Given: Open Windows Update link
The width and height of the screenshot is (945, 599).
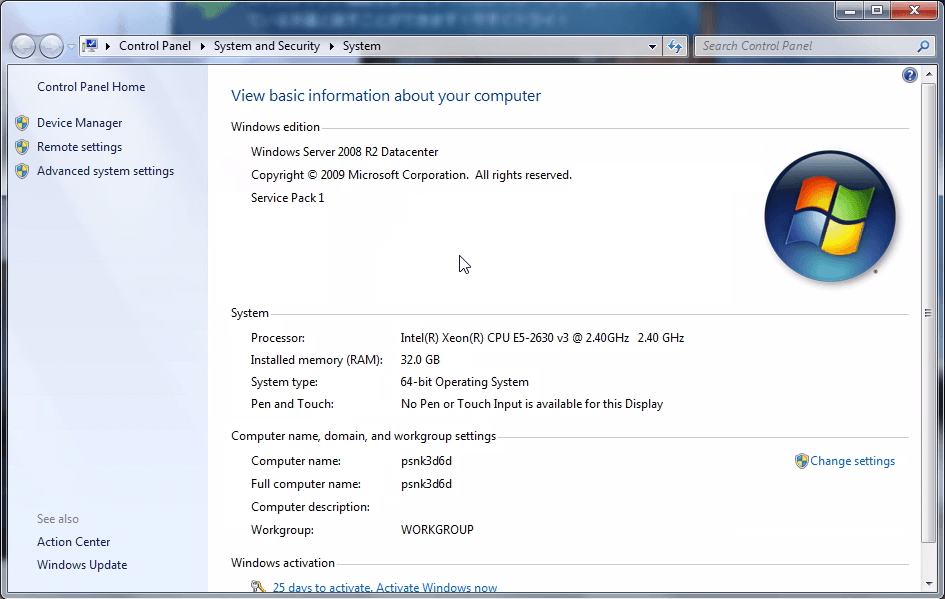Looking at the screenshot, I should (x=82, y=565).
